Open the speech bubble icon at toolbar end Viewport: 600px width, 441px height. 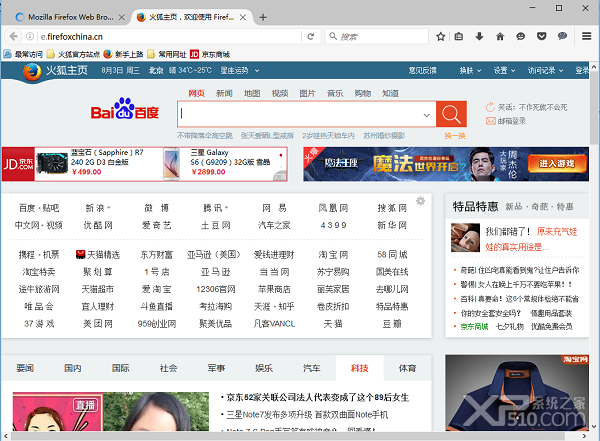(562, 36)
